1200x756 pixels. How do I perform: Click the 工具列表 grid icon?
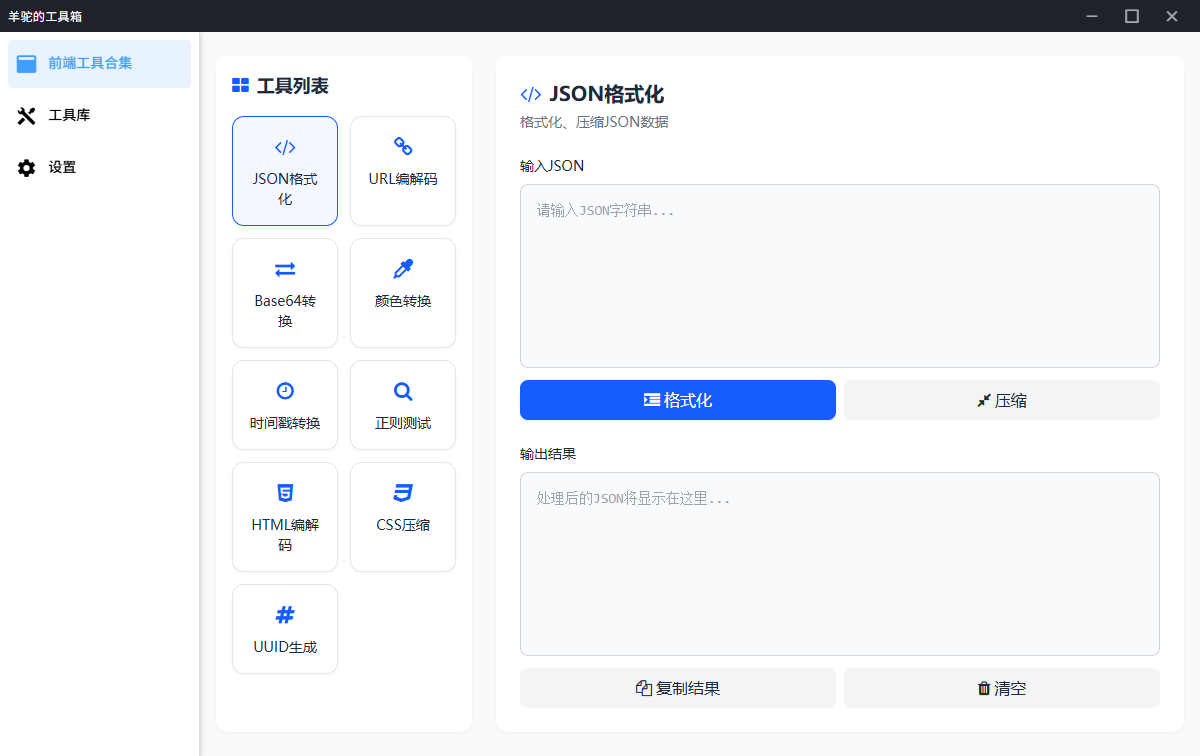(x=240, y=86)
